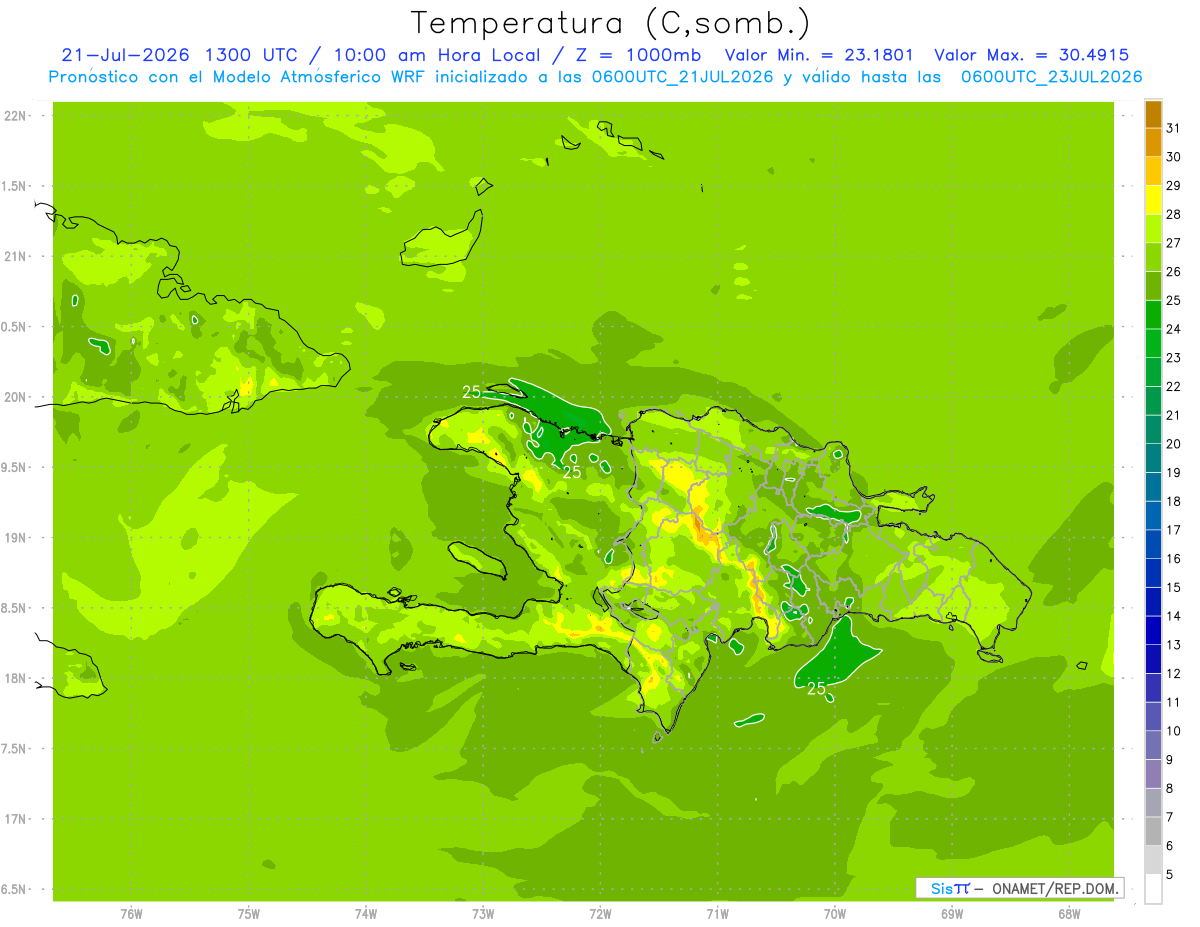This screenshot has height=927, width=1200.
Task: Click the legend value label 5
Action: pos(1170,874)
